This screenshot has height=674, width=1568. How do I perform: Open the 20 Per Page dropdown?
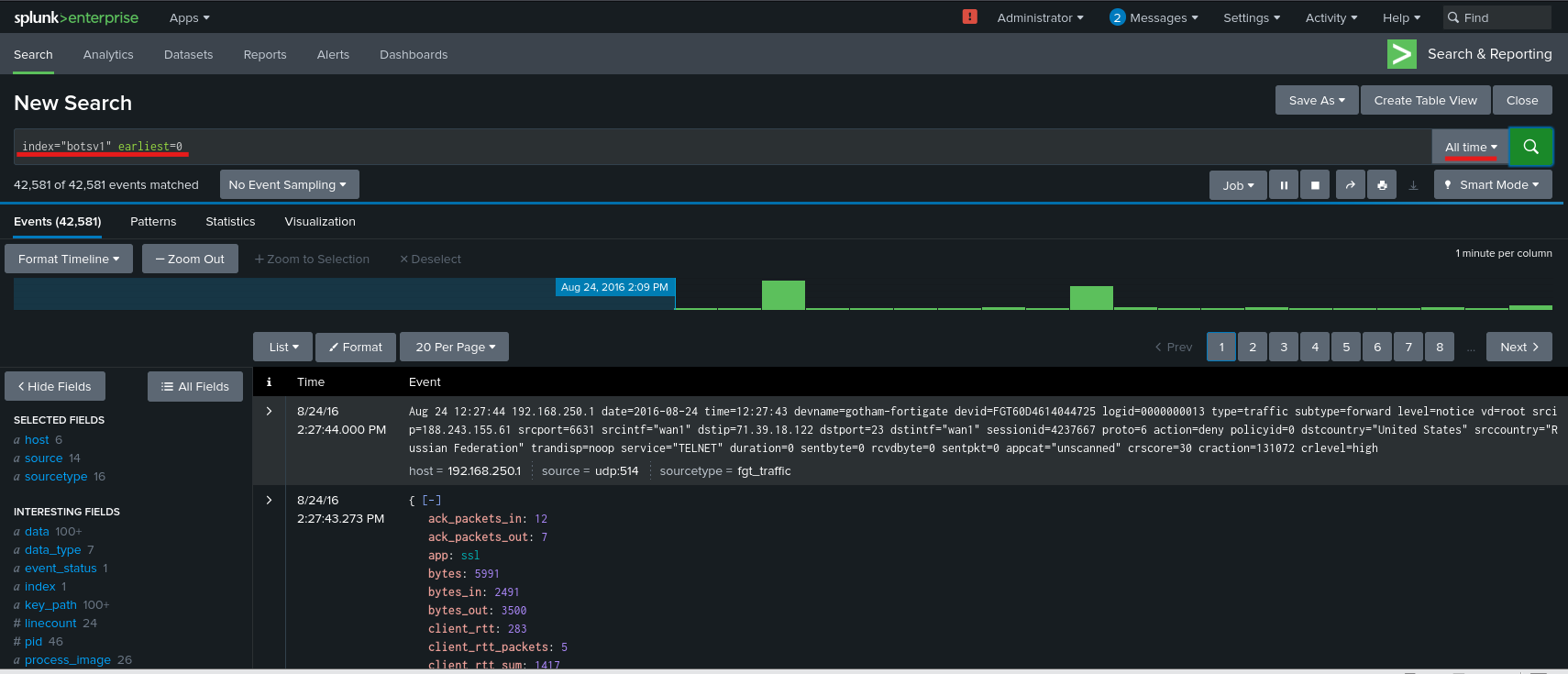[455, 347]
